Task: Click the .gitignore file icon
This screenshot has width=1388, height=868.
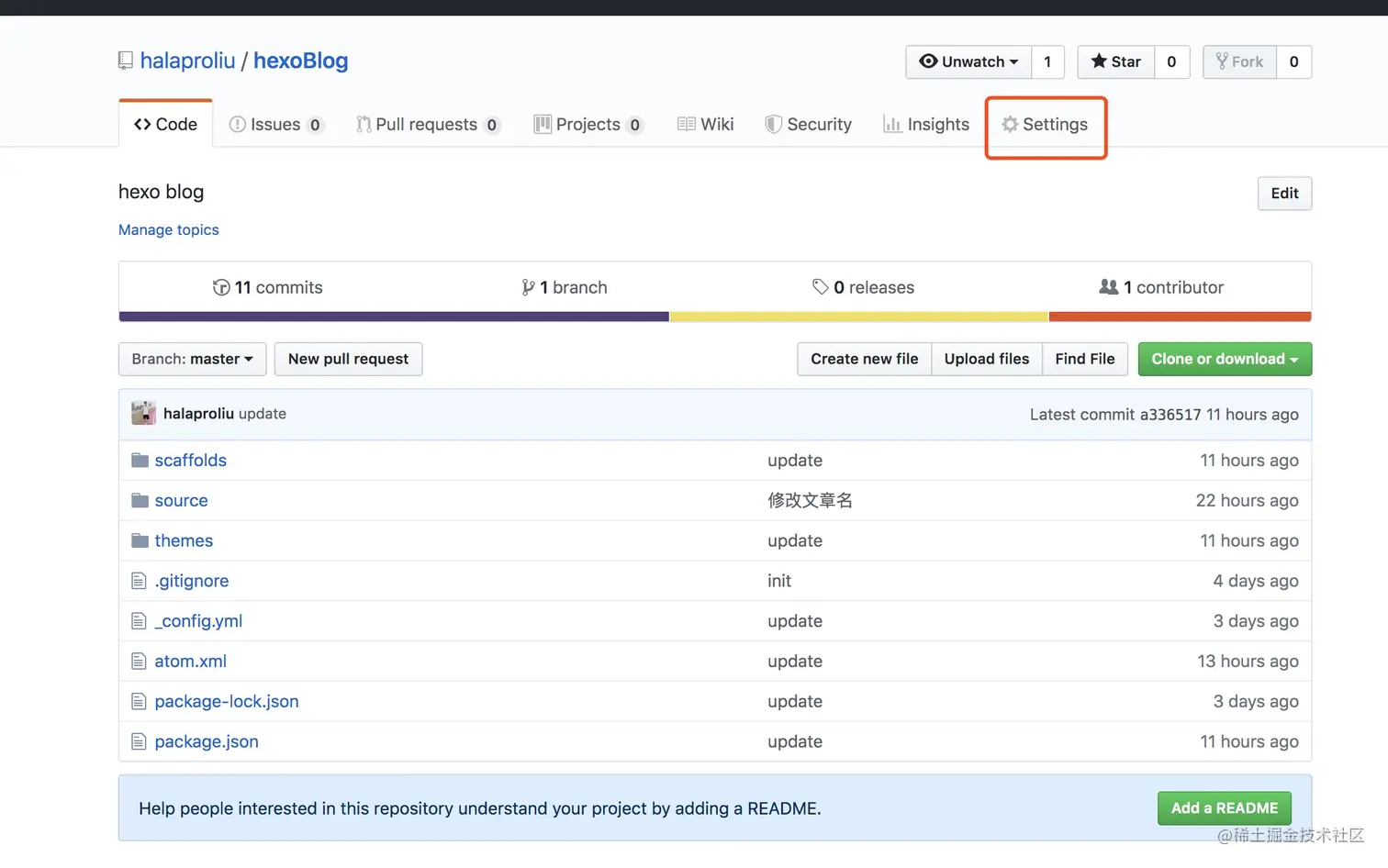Action: click(x=139, y=581)
